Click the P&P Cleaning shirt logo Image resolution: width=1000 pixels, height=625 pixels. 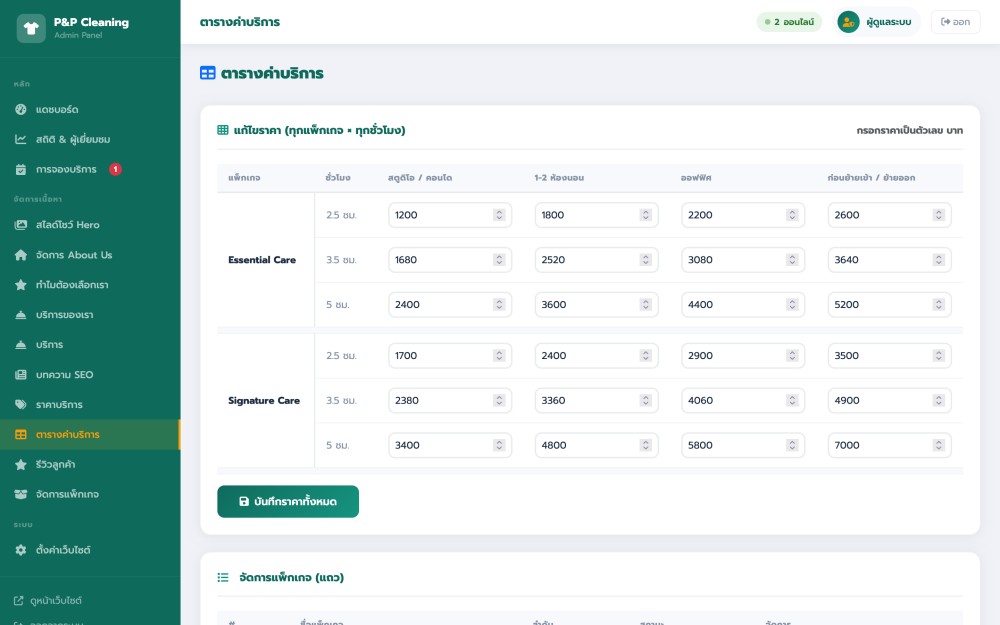pos(31,28)
